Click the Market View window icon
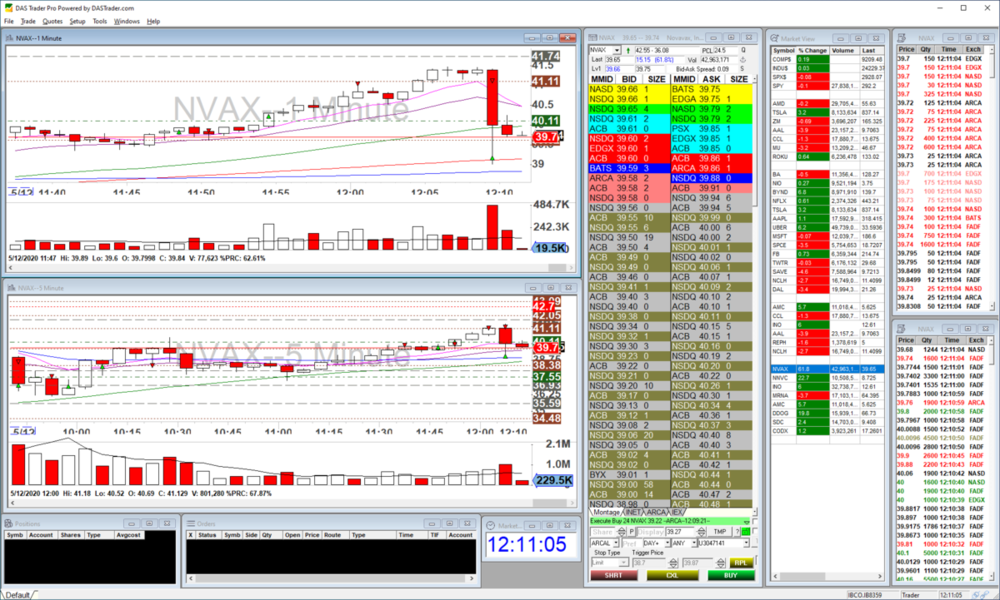This screenshot has width=1000, height=600. [x=774, y=38]
